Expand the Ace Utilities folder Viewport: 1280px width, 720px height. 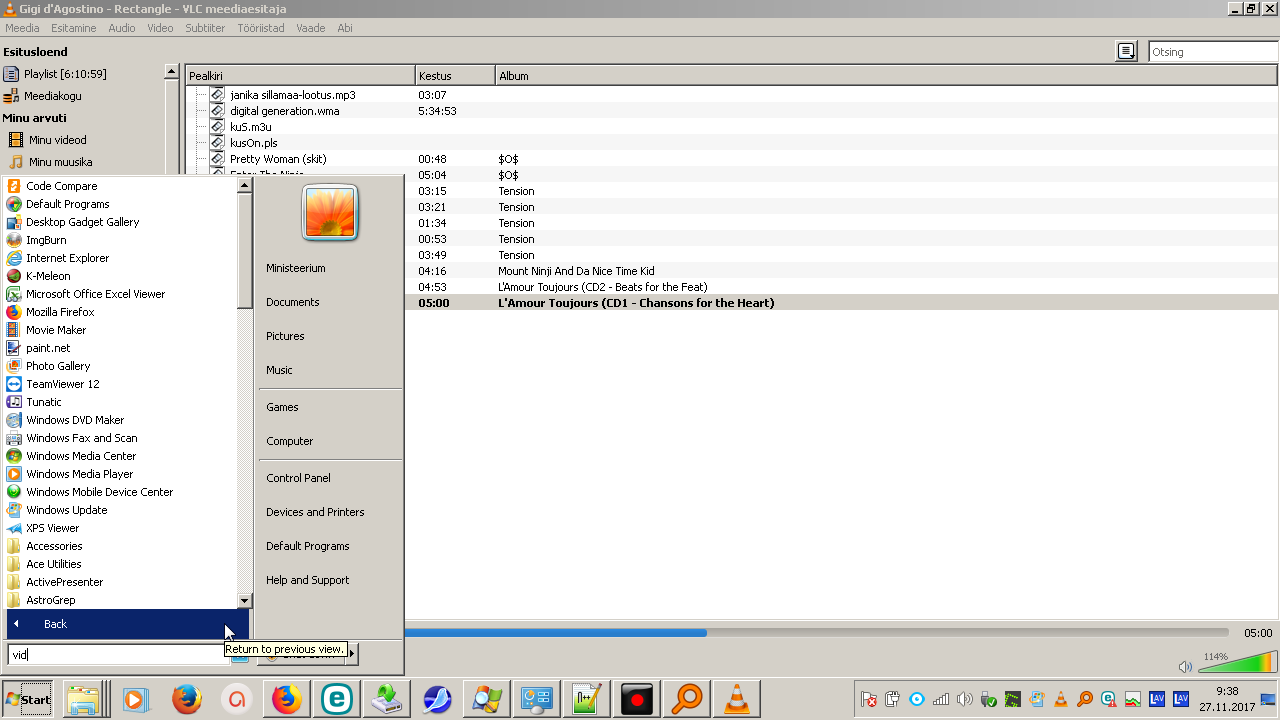click(53, 564)
